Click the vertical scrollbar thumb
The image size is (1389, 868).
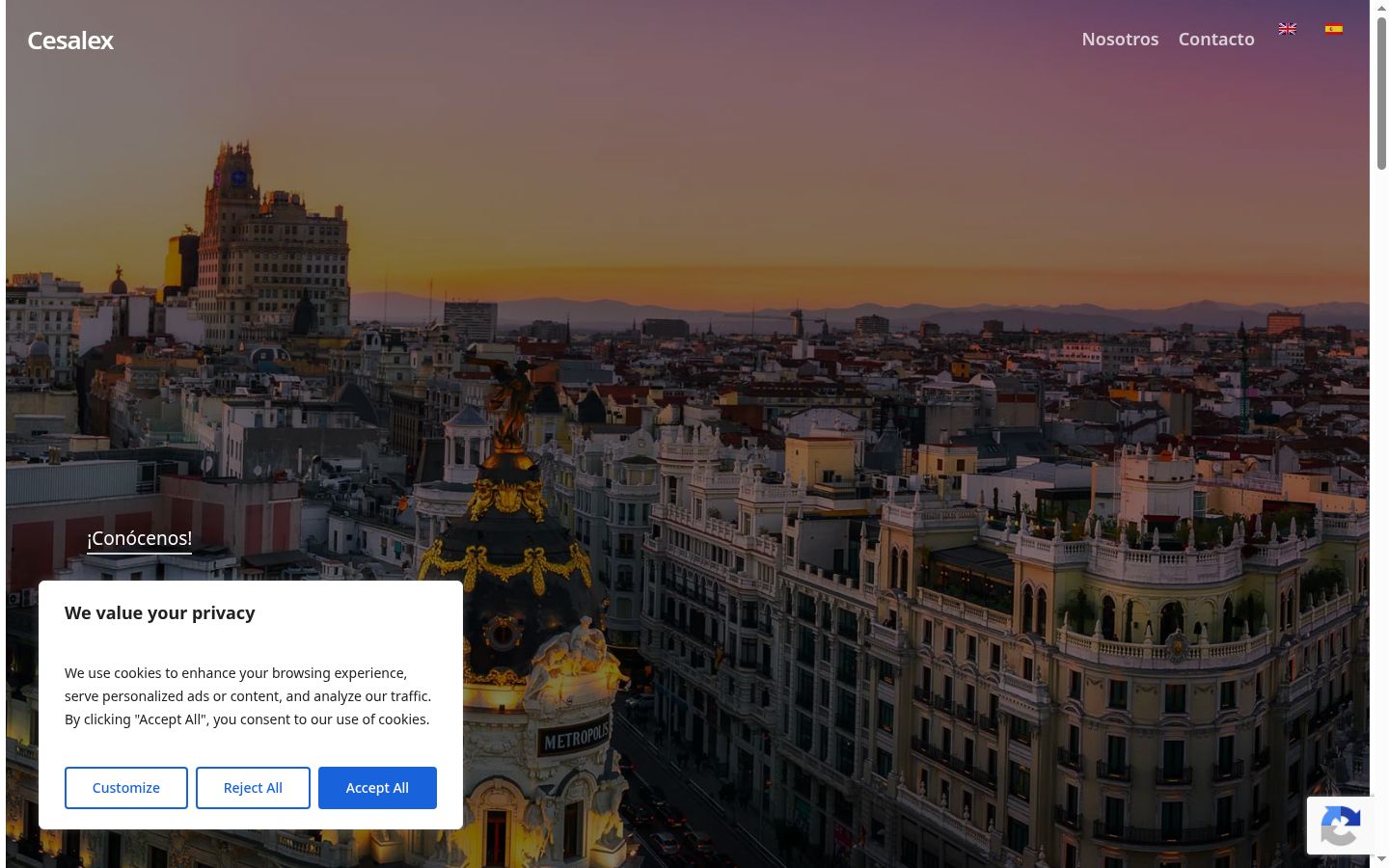point(1381,94)
